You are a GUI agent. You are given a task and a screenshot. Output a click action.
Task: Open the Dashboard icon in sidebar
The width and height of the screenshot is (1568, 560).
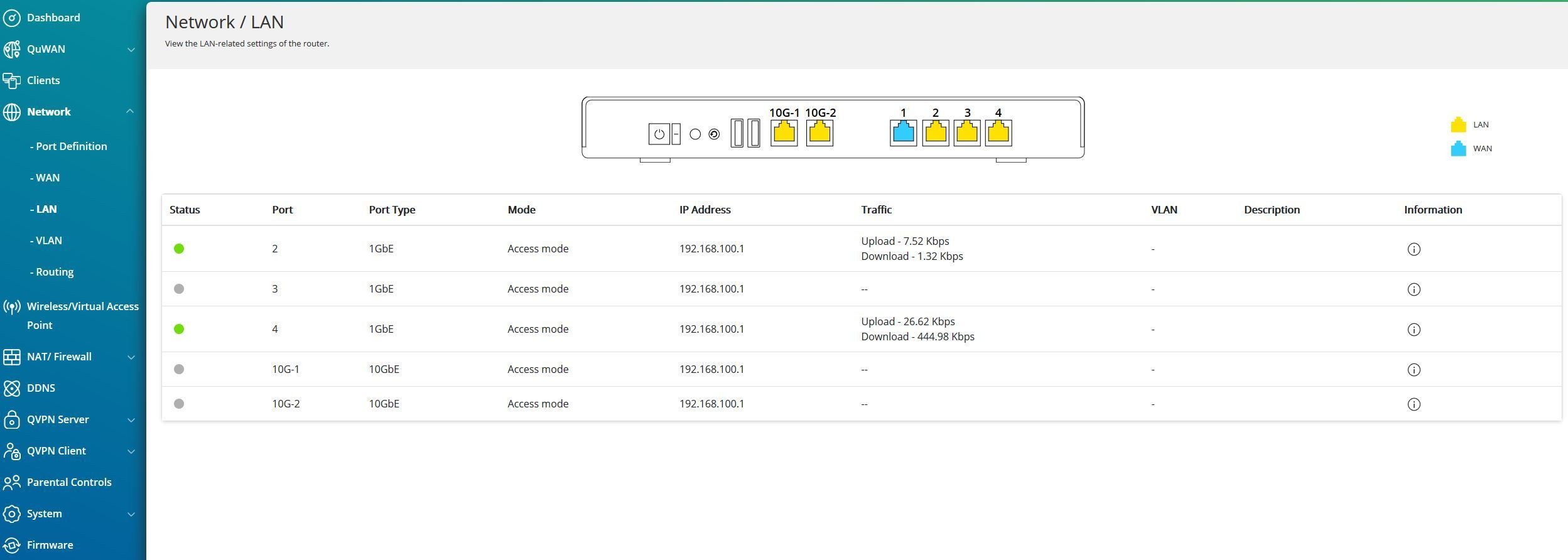pyautogui.click(x=11, y=18)
